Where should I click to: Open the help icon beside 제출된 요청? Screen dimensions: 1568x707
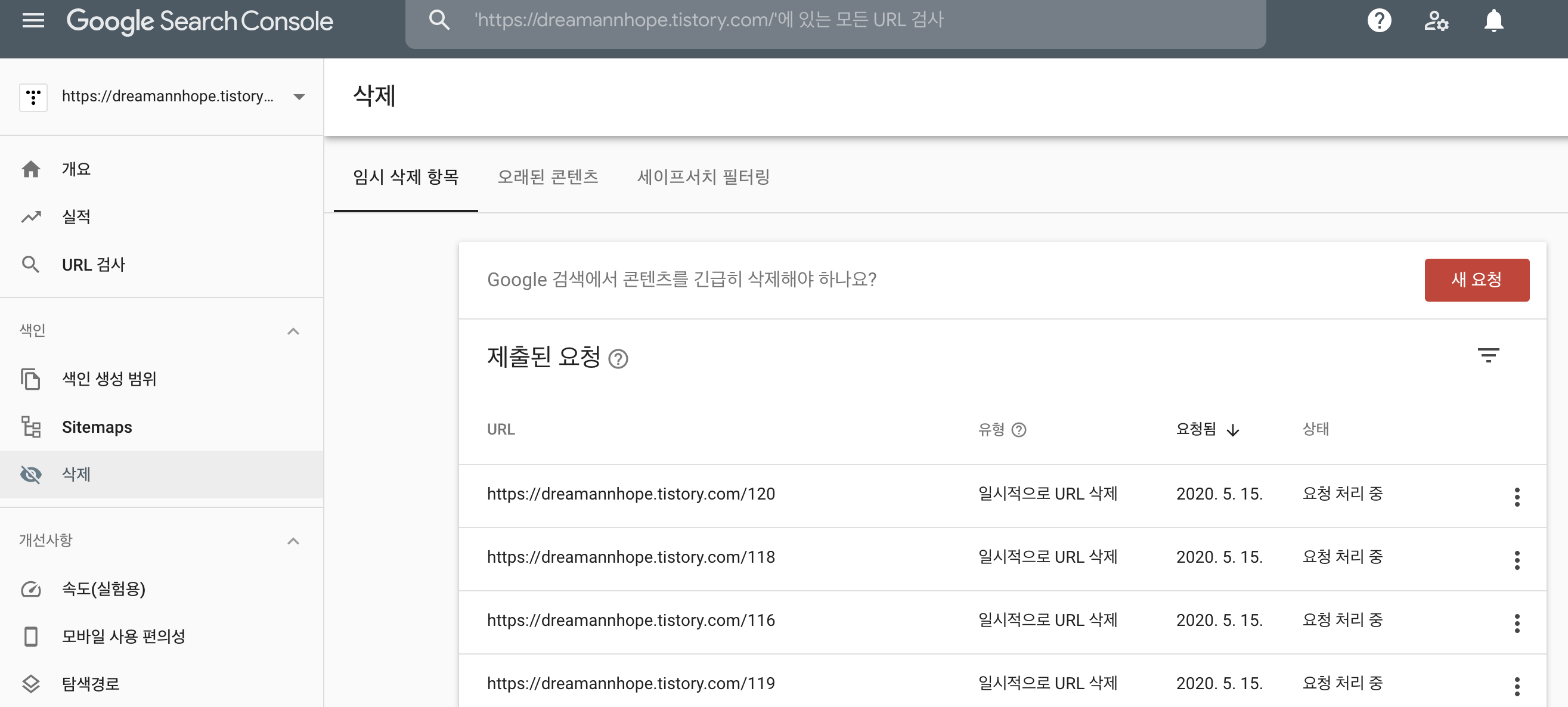618,359
